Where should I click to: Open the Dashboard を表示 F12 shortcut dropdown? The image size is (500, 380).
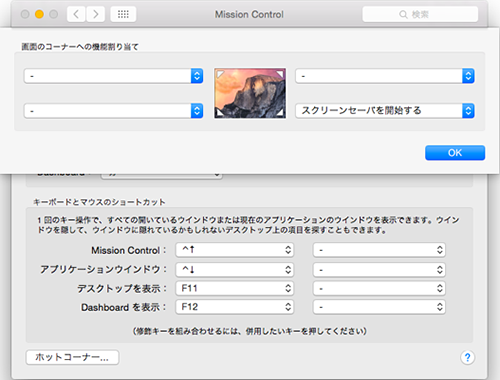(x=234, y=307)
